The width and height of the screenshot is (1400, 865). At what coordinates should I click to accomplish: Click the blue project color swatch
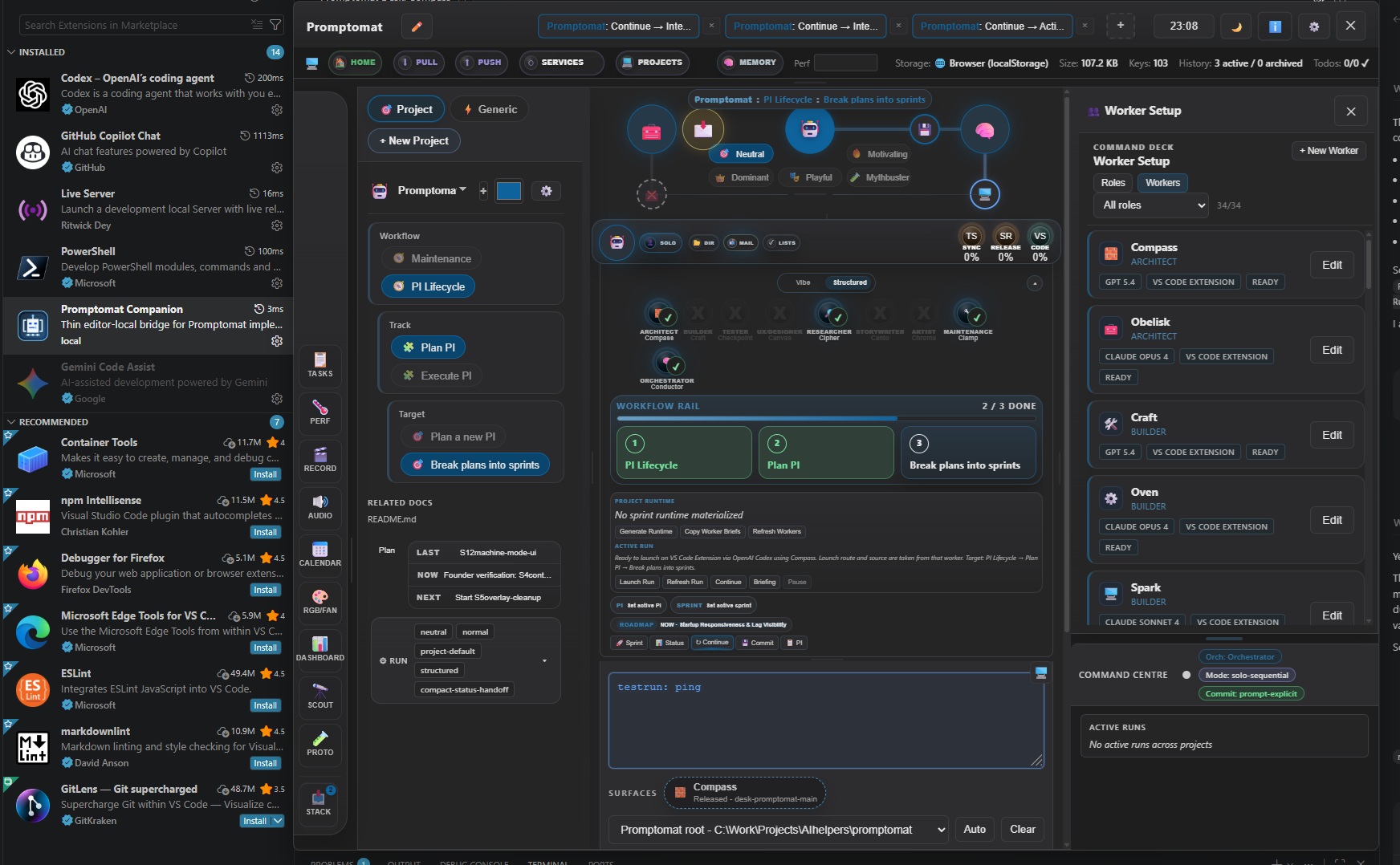[x=509, y=191]
